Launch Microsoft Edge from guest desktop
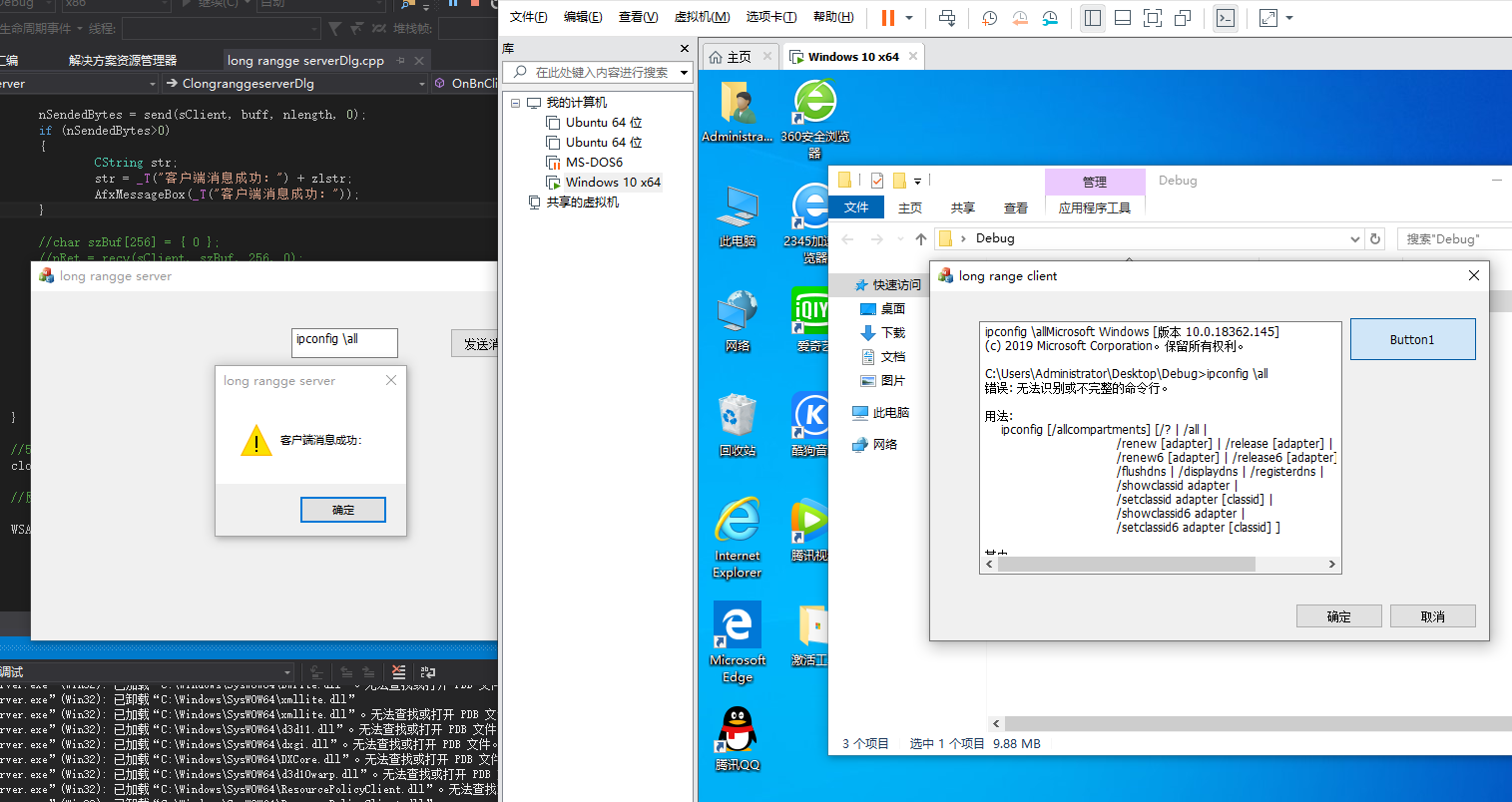 [738, 643]
